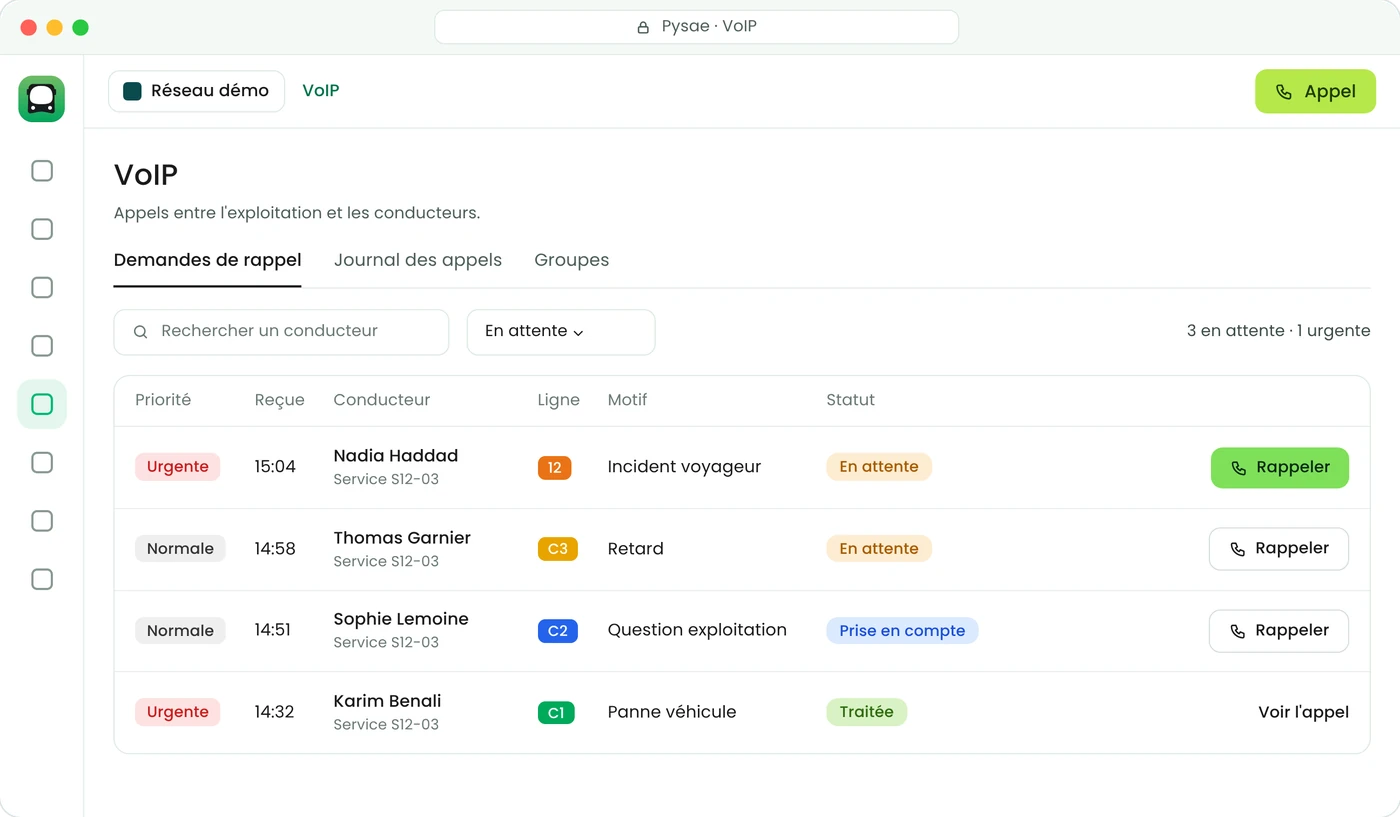Click the green line C1 badge
1400x817 pixels.
pyautogui.click(x=556, y=713)
